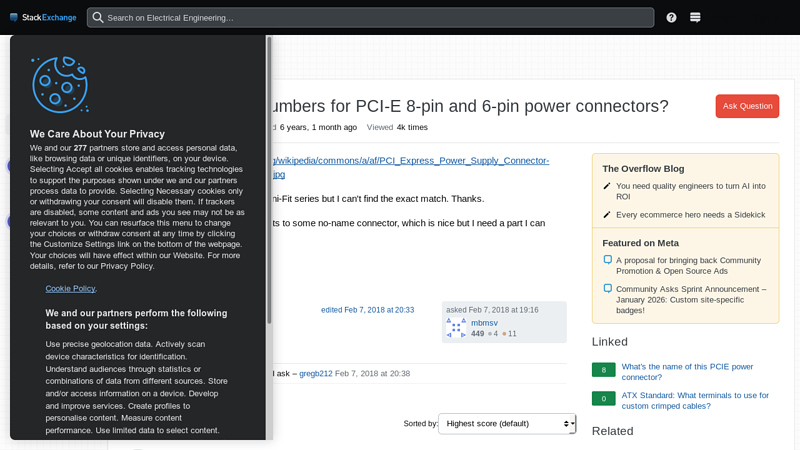Click the '6 years, 1 month ago' text
The width and height of the screenshot is (800, 450).
[318, 127]
